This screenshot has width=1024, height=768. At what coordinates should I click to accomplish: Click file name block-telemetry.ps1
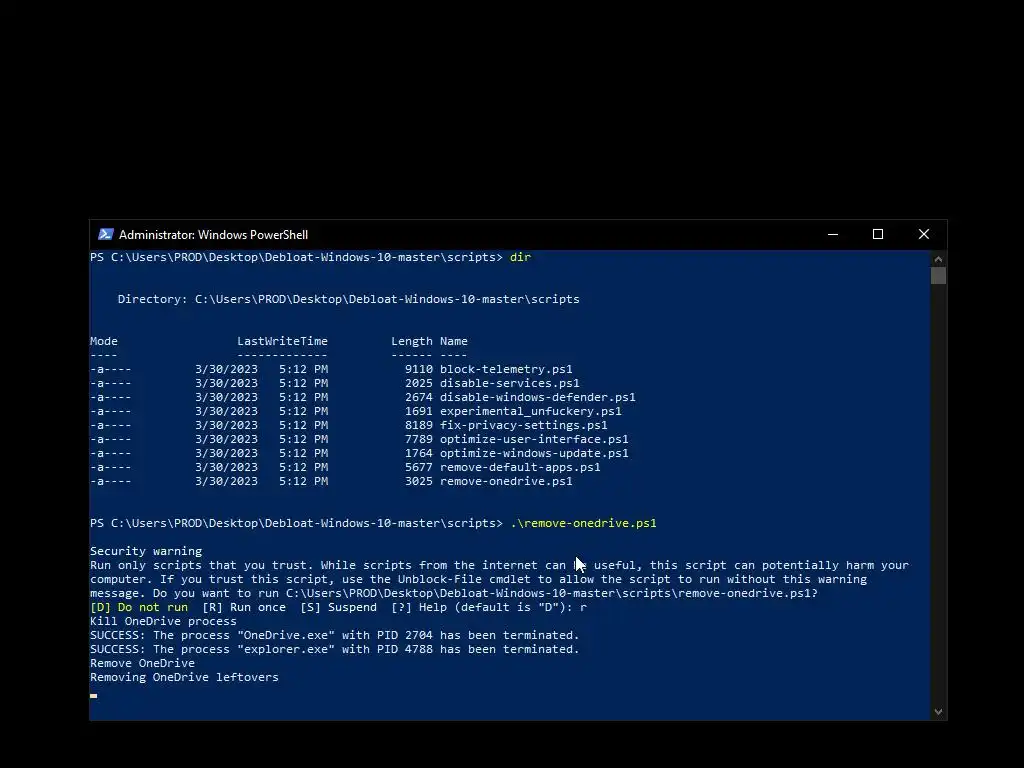pos(506,369)
